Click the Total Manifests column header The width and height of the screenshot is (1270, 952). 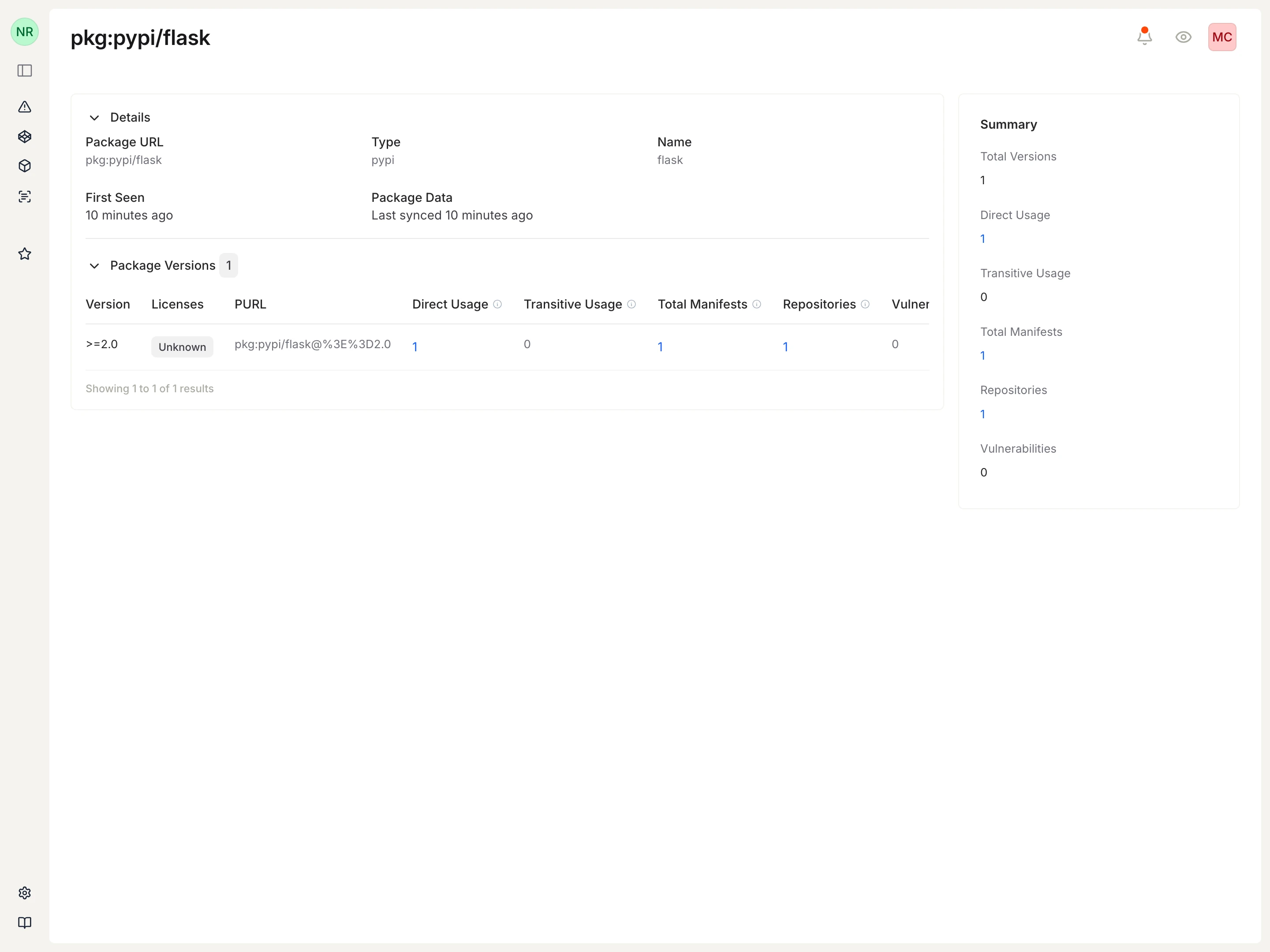[702, 304]
